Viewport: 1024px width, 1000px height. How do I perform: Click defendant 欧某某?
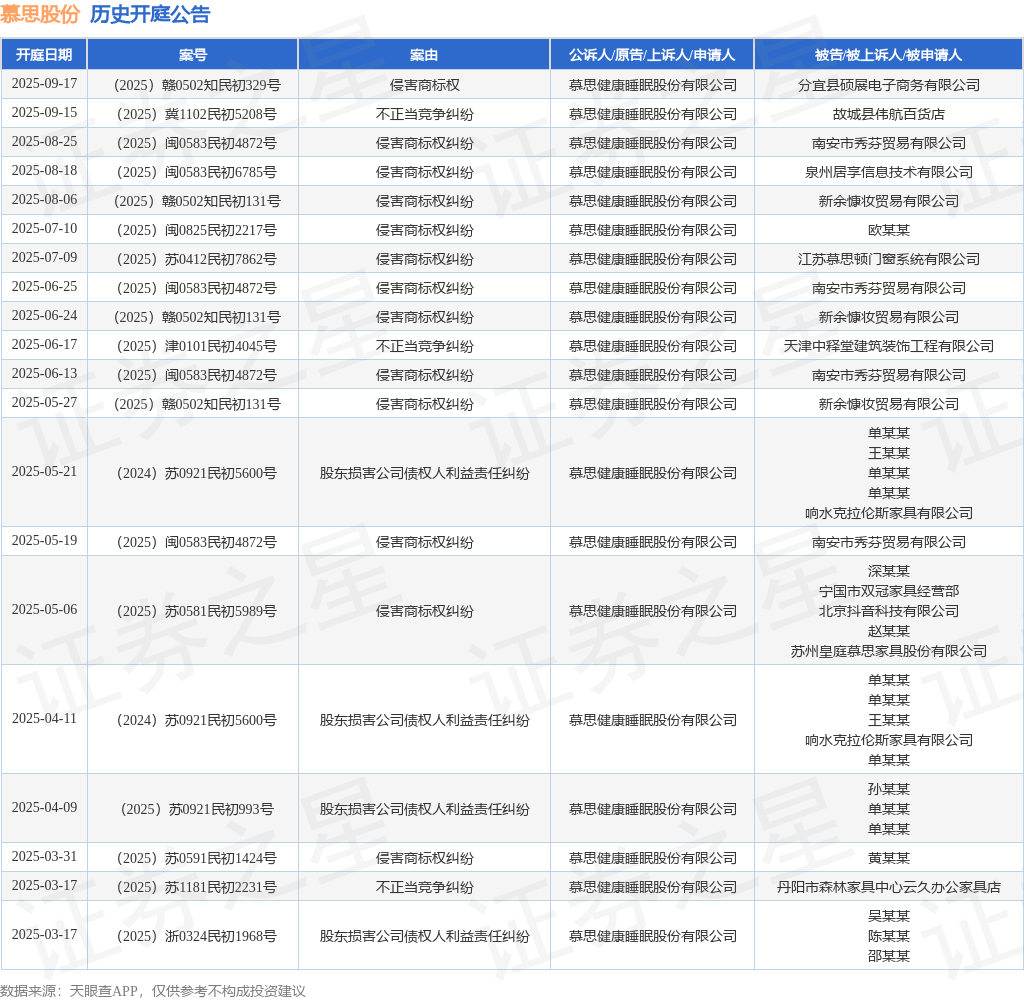point(889,231)
